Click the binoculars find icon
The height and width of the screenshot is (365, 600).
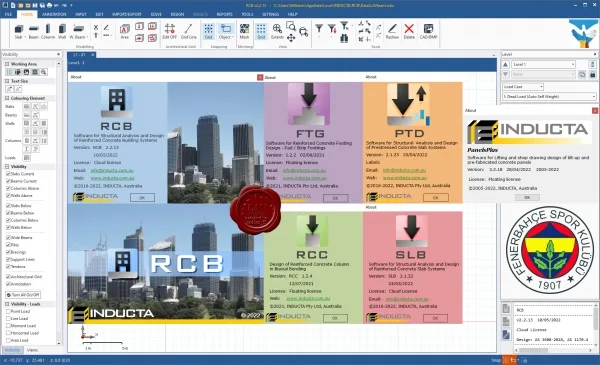[344, 38]
